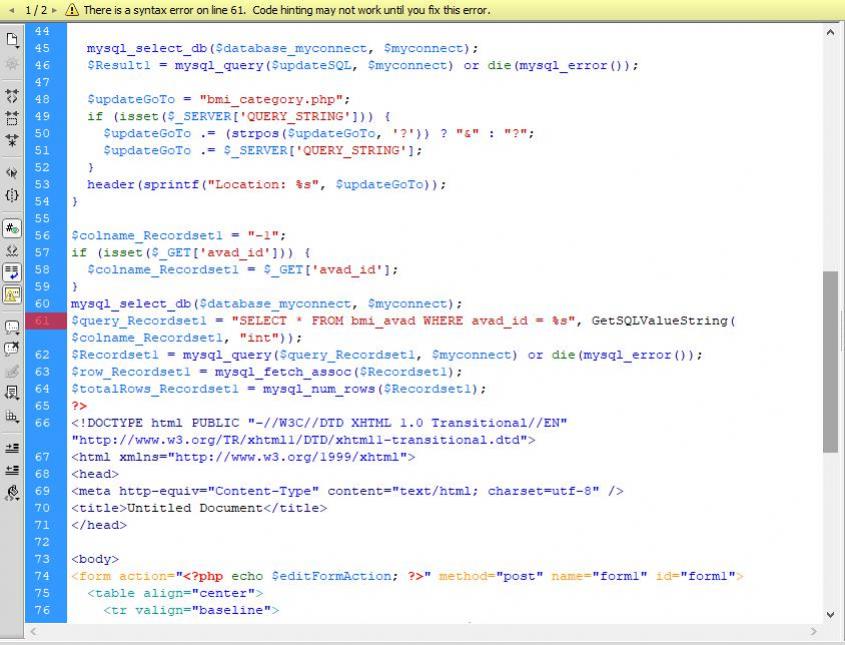Click the highlighted error line number 61
The image size is (845, 645).
(x=42, y=321)
